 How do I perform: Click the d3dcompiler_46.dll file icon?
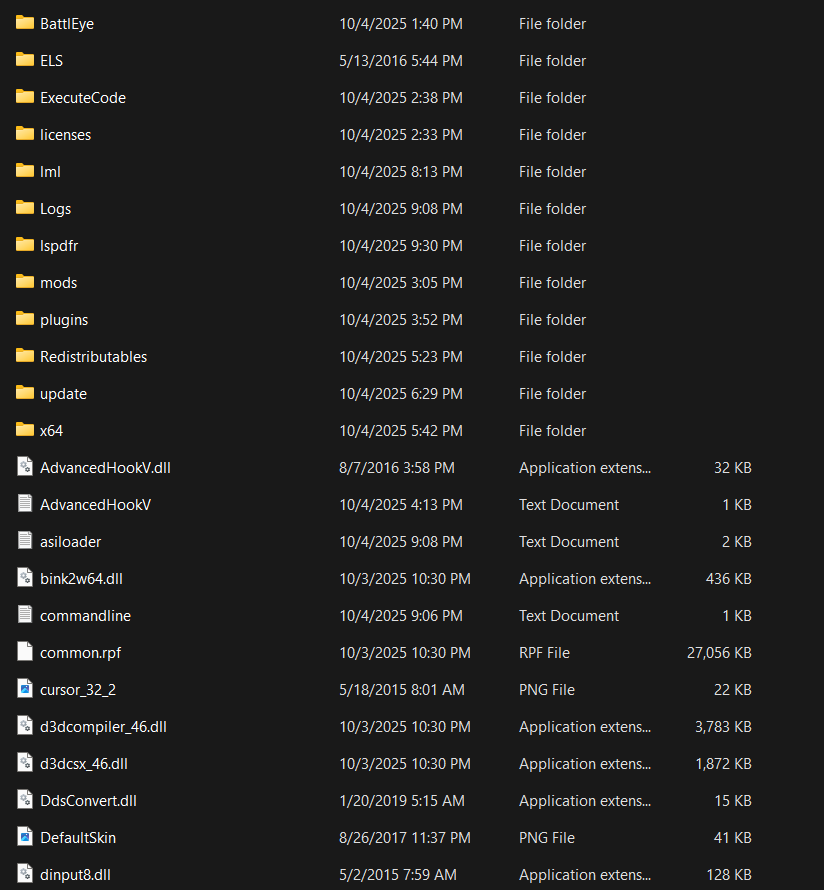[x=24, y=726]
